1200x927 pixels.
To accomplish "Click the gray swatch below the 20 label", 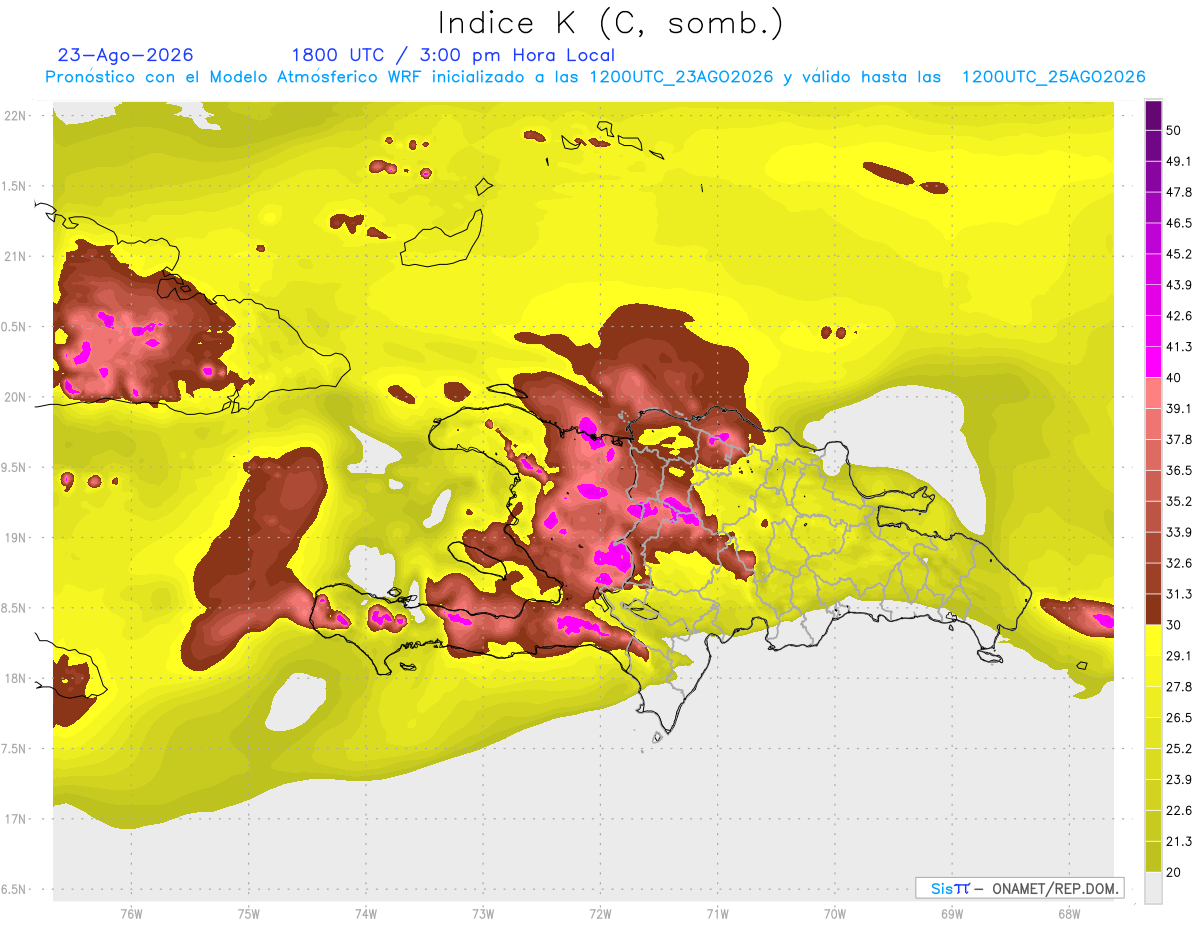I will click(1153, 888).
